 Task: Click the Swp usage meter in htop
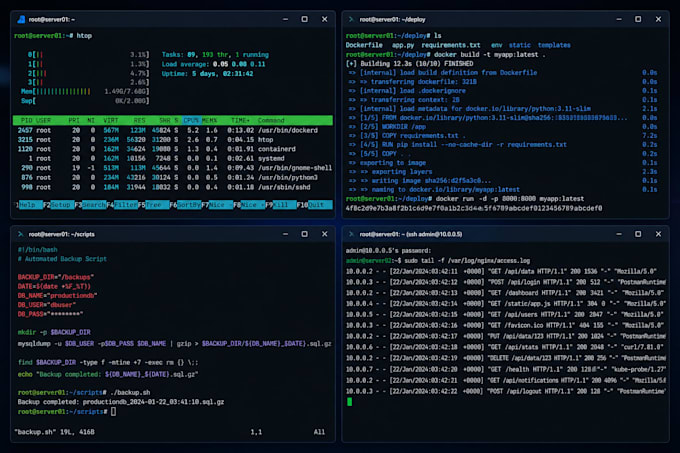click(85, 101)
